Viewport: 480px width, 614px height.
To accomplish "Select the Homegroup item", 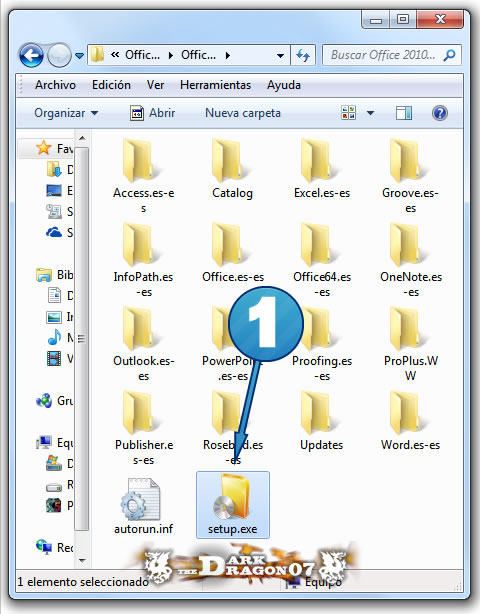I will pos(54,401).
